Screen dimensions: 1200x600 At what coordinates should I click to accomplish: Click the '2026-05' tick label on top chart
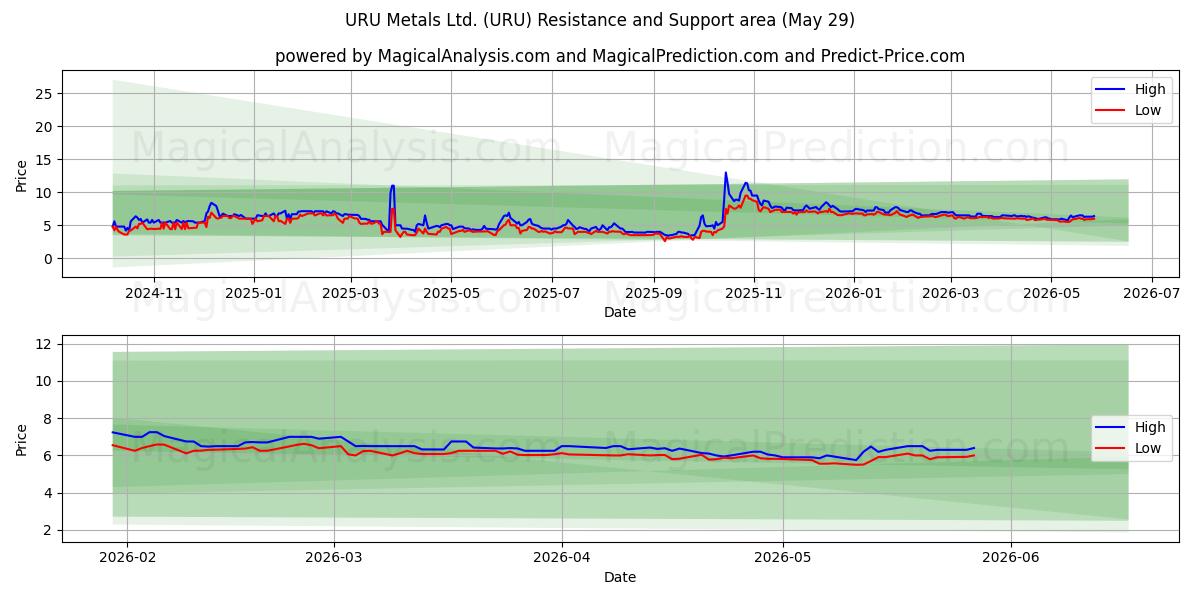pyautogui.click(x=1051, y=294)
